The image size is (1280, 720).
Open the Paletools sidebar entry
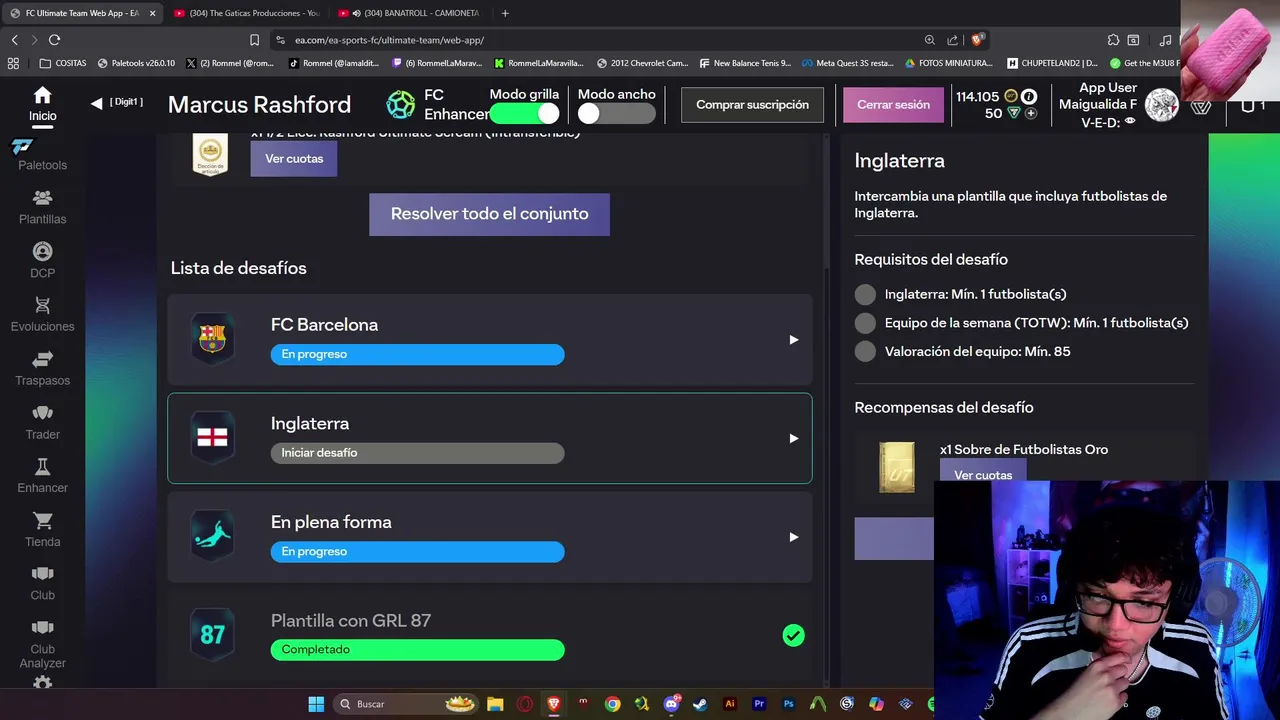coord(42,155)
